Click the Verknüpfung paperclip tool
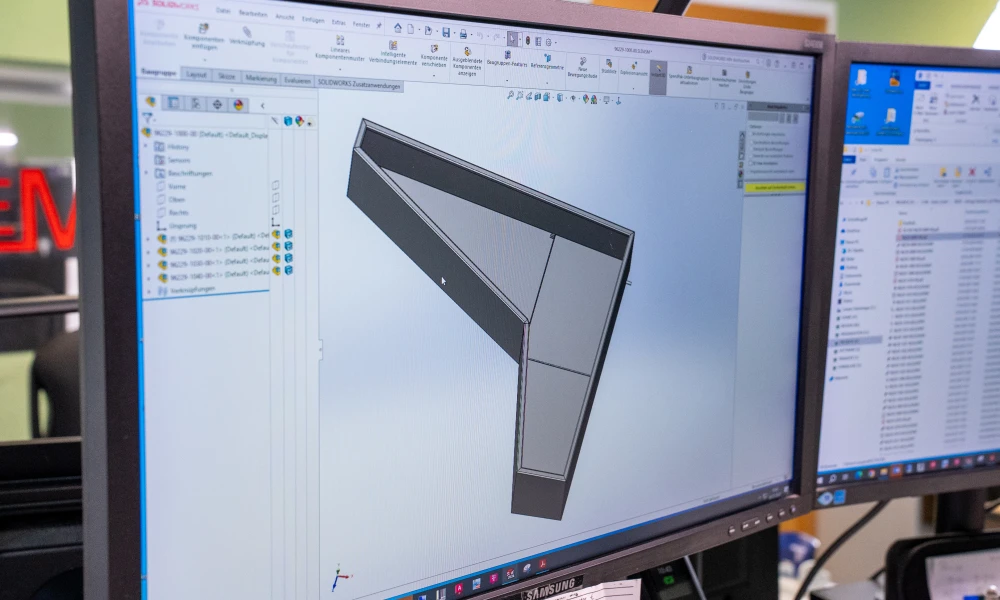 [247, 36]
